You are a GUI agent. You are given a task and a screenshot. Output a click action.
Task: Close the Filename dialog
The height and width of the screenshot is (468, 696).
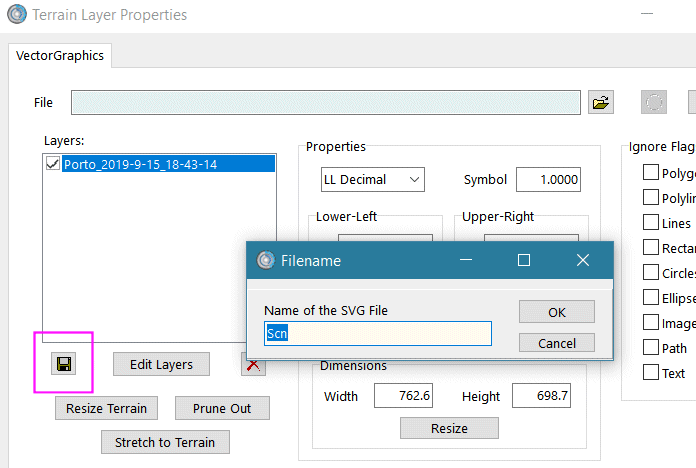pos(583,260)
